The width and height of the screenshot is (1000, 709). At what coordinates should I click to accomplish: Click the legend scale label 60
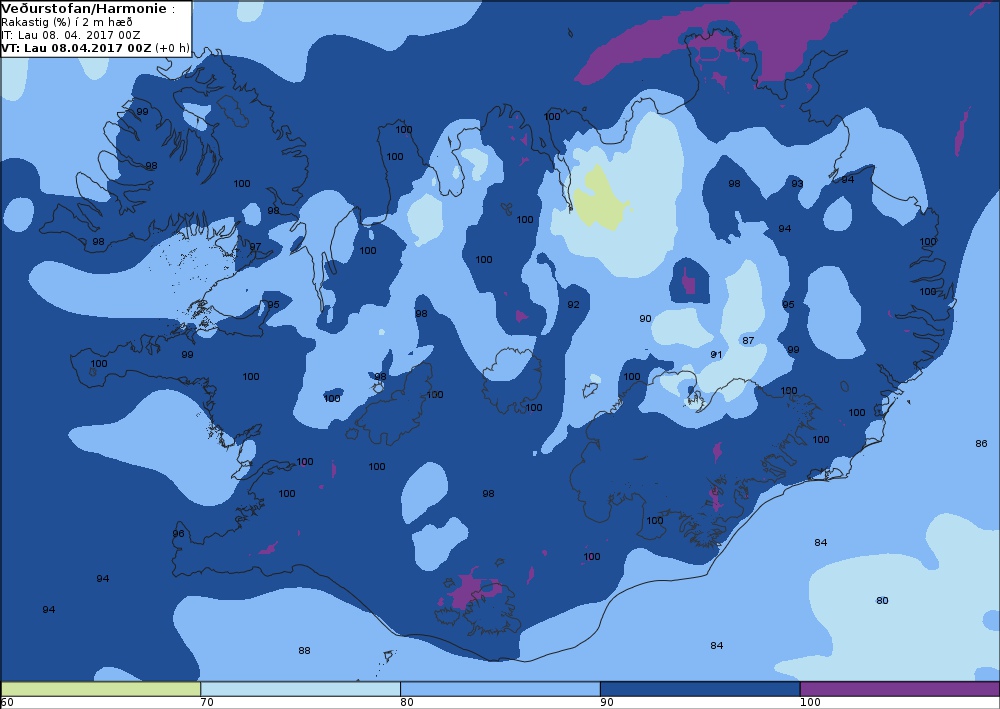tap(7, 703)
